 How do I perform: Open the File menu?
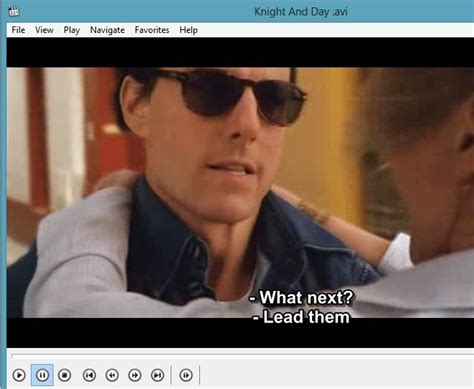18,30
